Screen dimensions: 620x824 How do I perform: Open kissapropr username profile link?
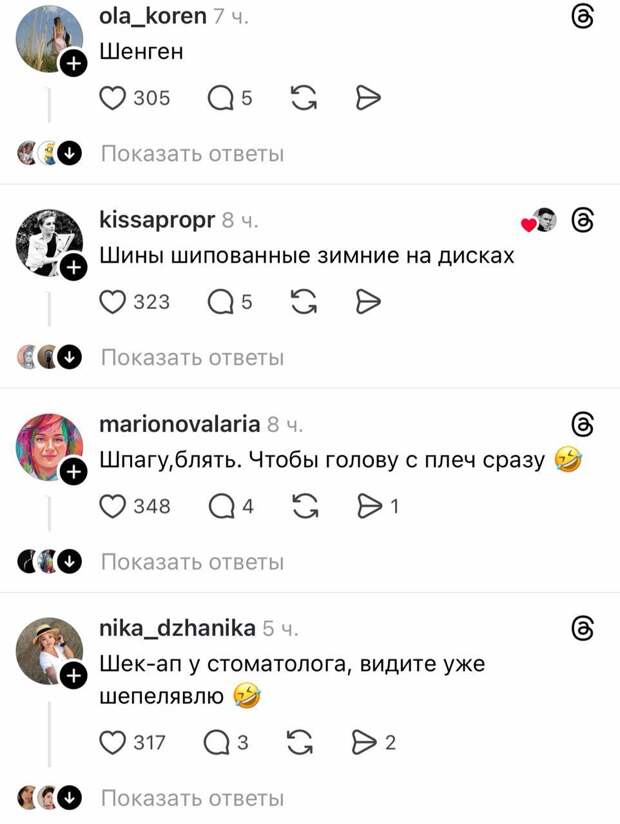157,220
